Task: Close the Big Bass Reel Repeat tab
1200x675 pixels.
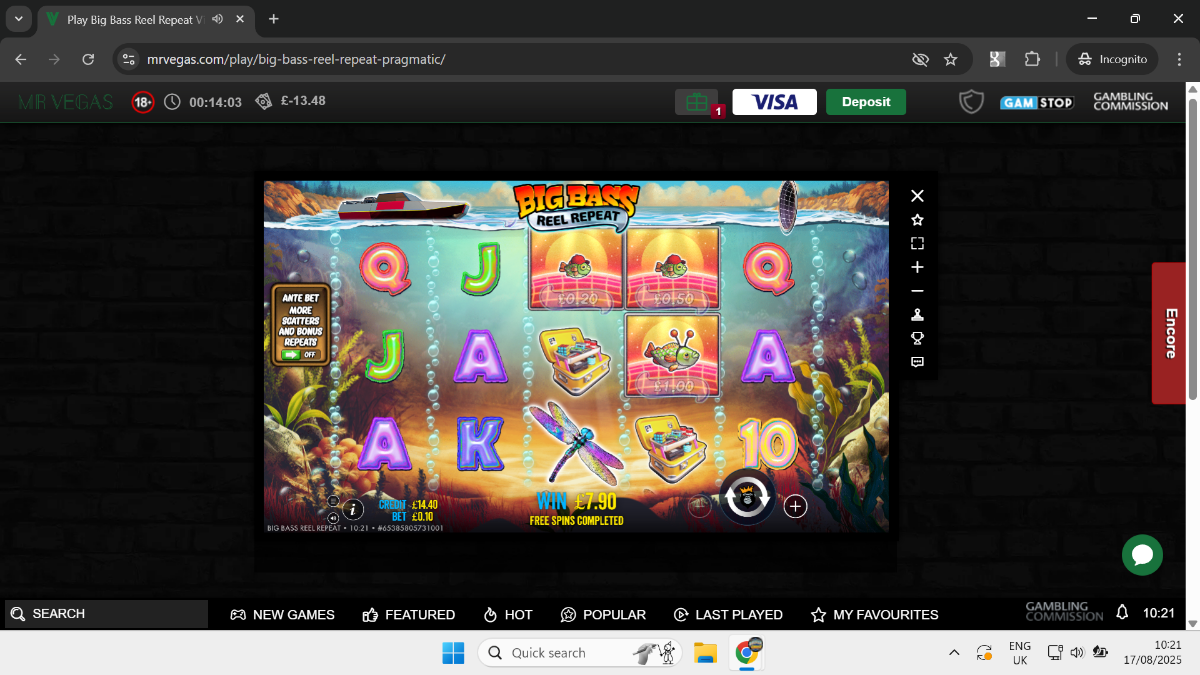Action: tap(241, 19)
